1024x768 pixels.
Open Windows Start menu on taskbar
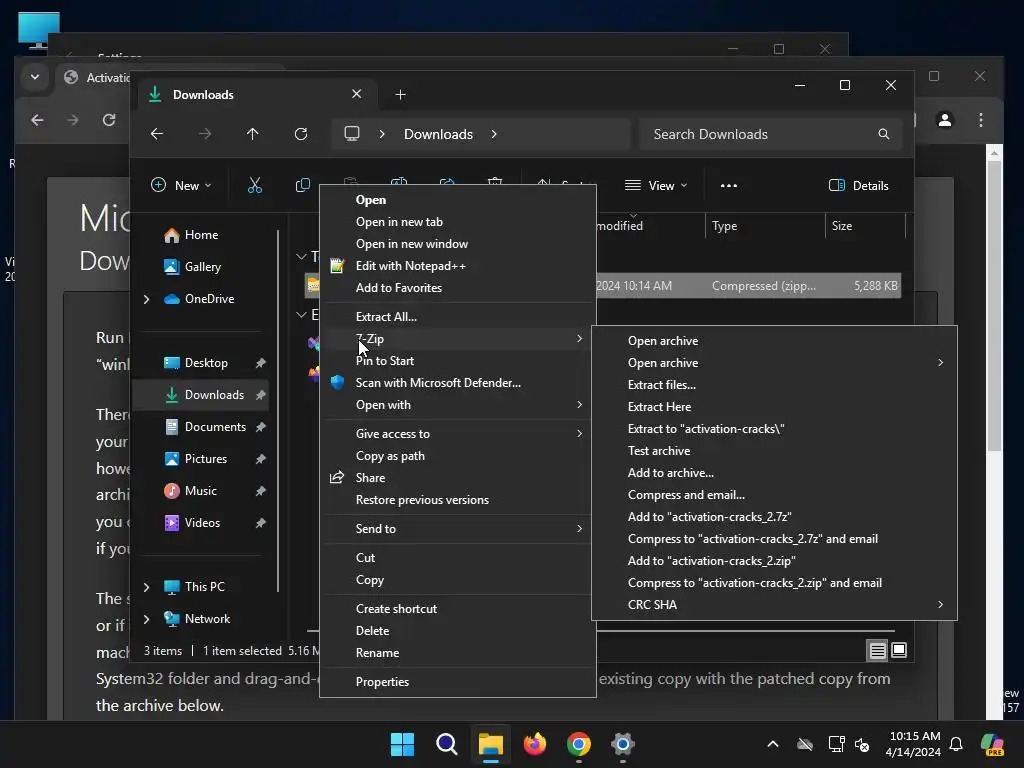tap(402, 744)
